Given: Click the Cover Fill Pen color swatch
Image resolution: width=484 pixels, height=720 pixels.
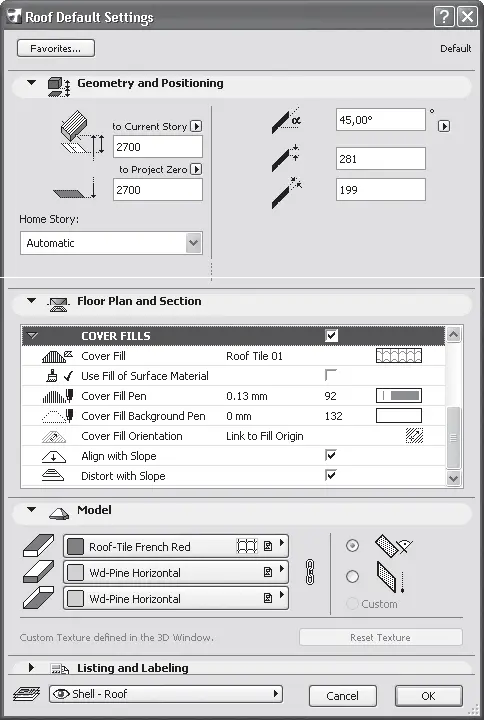Looking at the screenshot, I should pos(399,395).
